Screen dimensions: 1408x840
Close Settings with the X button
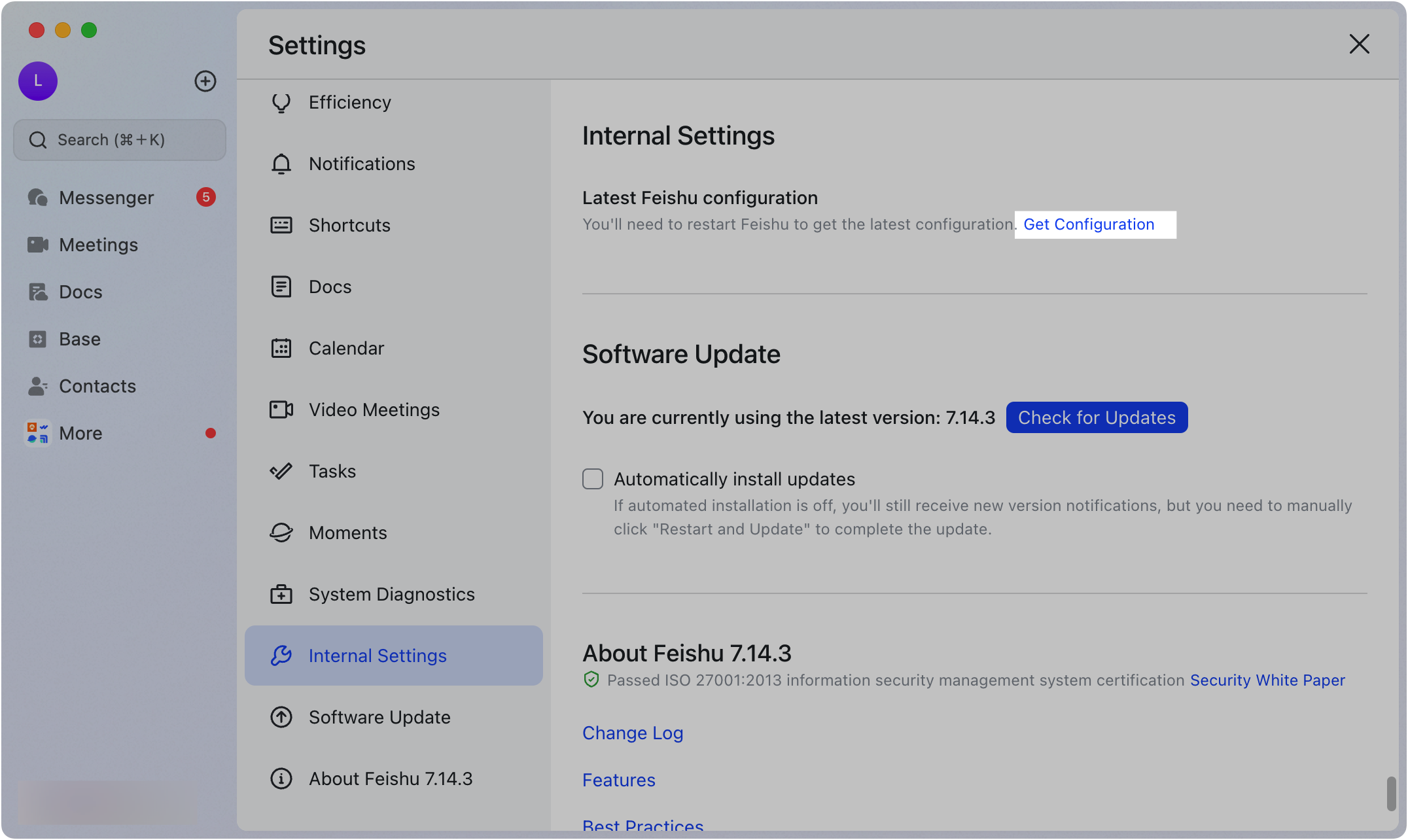(x=1360, y=44)
